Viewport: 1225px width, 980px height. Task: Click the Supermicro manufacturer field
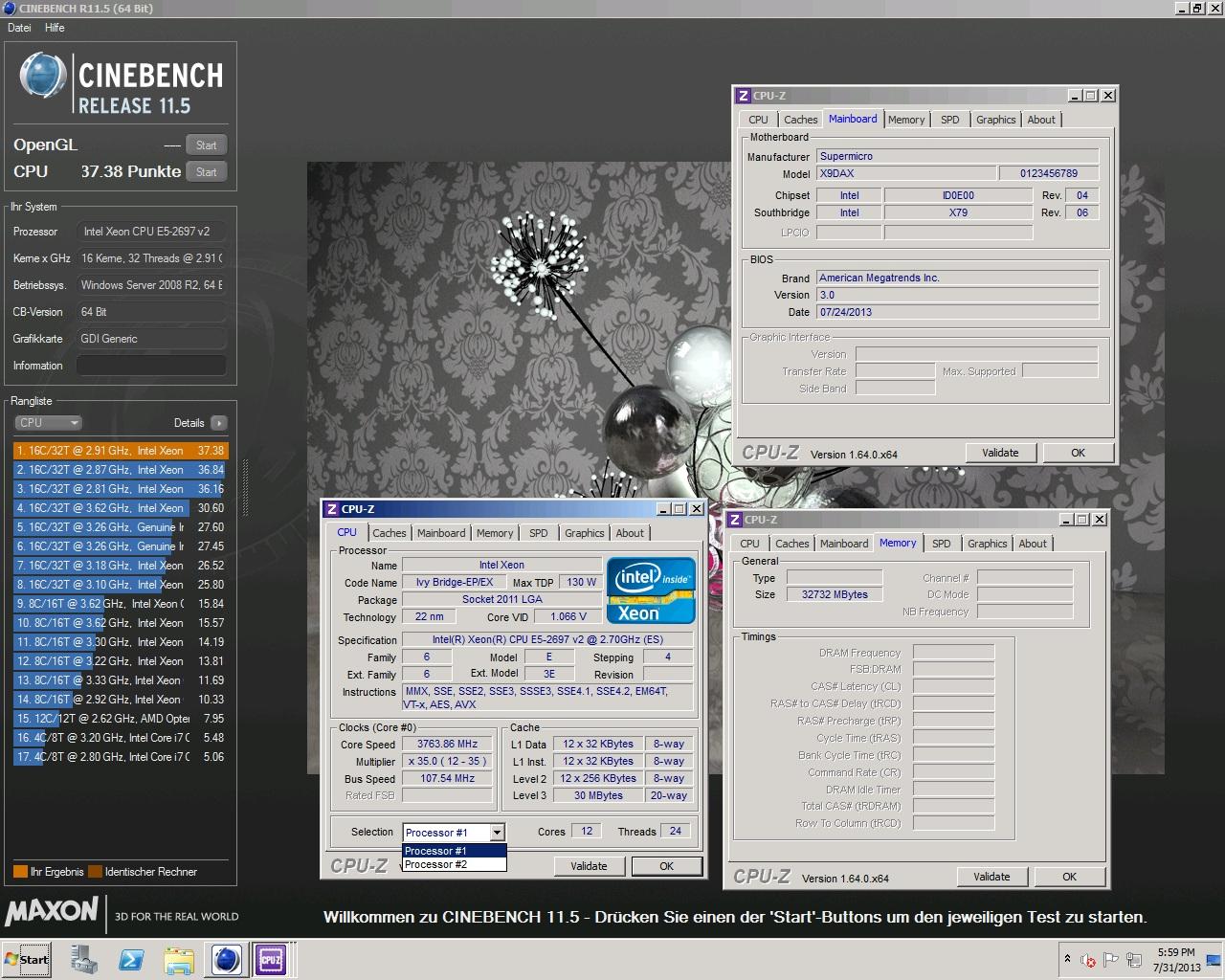pyautogui.click(x=957, y=156)
